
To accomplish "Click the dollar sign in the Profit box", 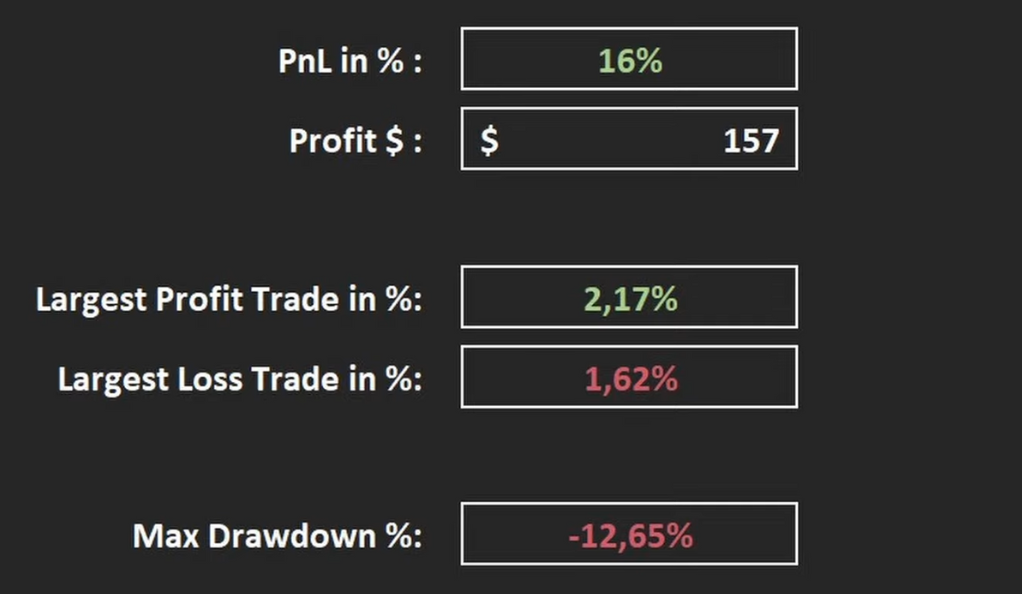I will pyautogui.click(x=489, y=140).
